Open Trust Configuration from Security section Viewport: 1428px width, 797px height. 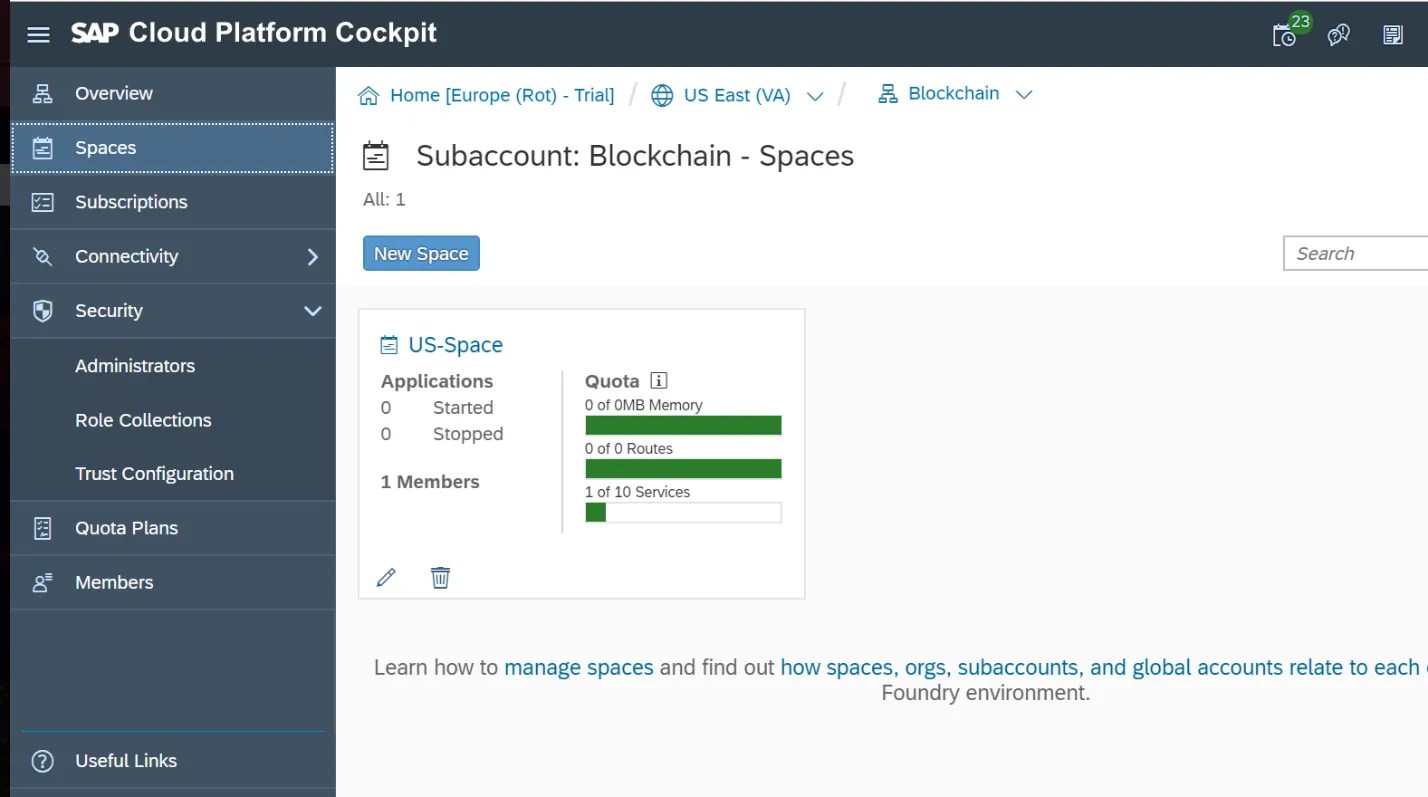point(155,473)
